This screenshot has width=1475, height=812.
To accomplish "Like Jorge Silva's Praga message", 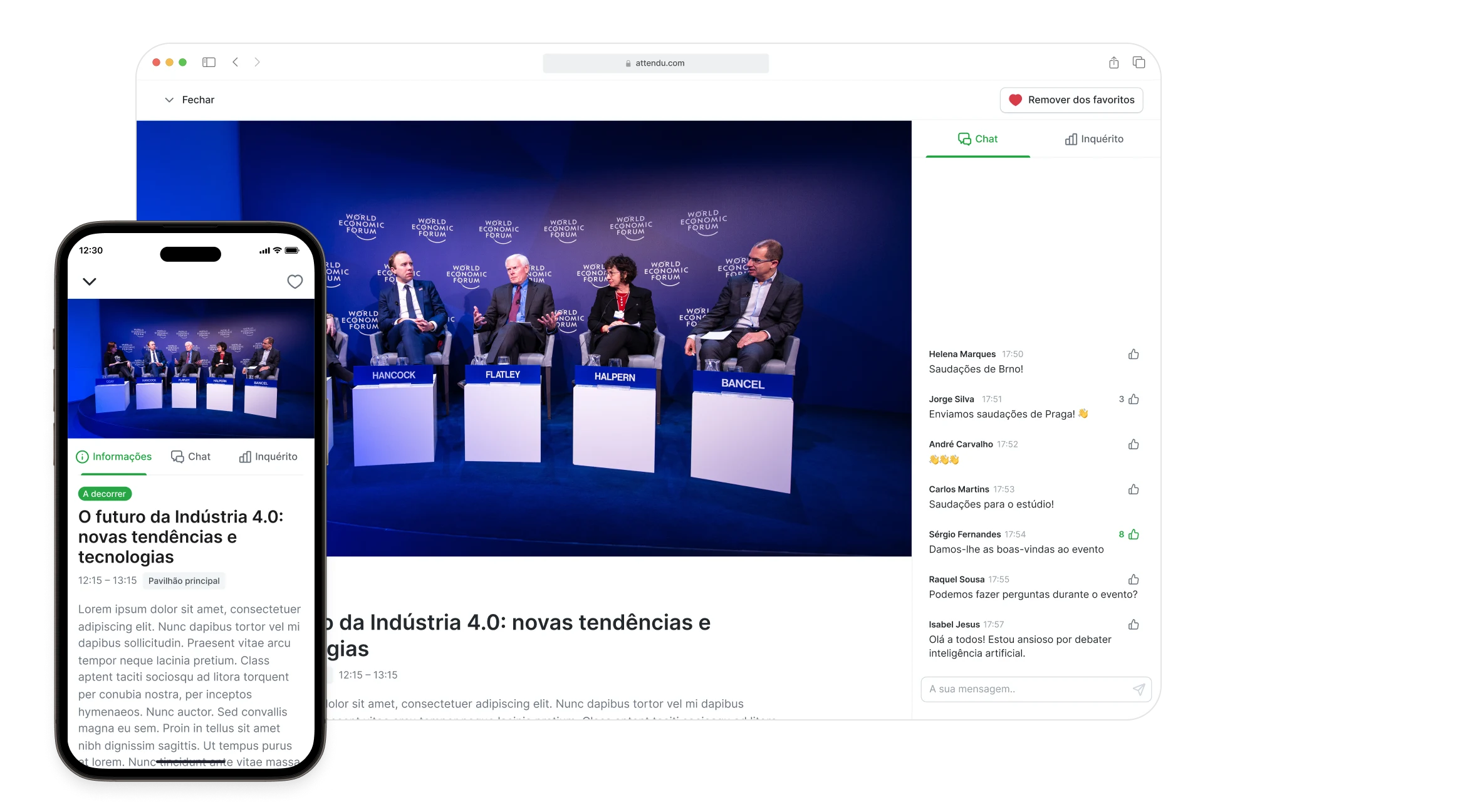I will [1134, 400].
